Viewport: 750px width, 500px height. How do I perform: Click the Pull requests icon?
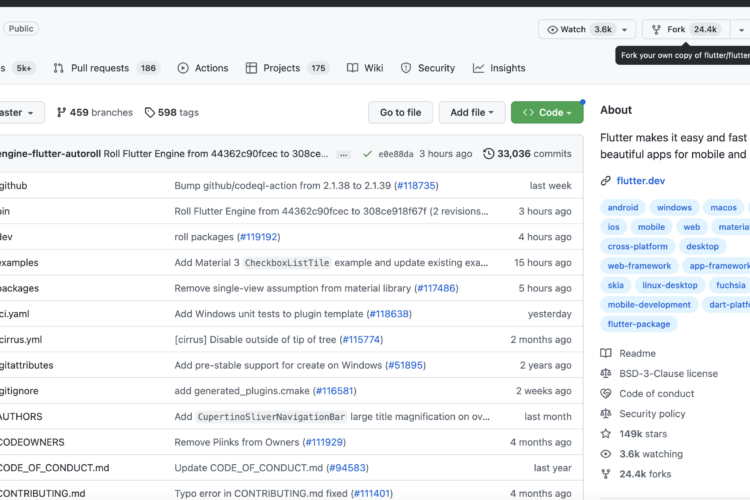58,68
